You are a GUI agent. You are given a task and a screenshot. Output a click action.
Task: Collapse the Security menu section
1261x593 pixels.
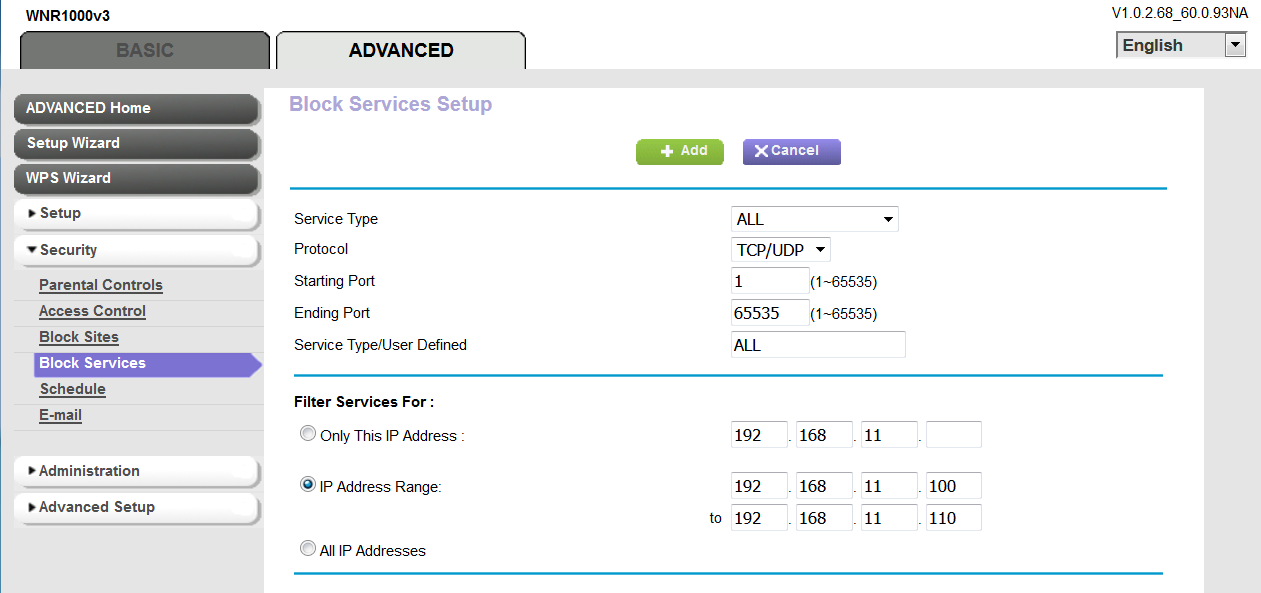[136, 250]
